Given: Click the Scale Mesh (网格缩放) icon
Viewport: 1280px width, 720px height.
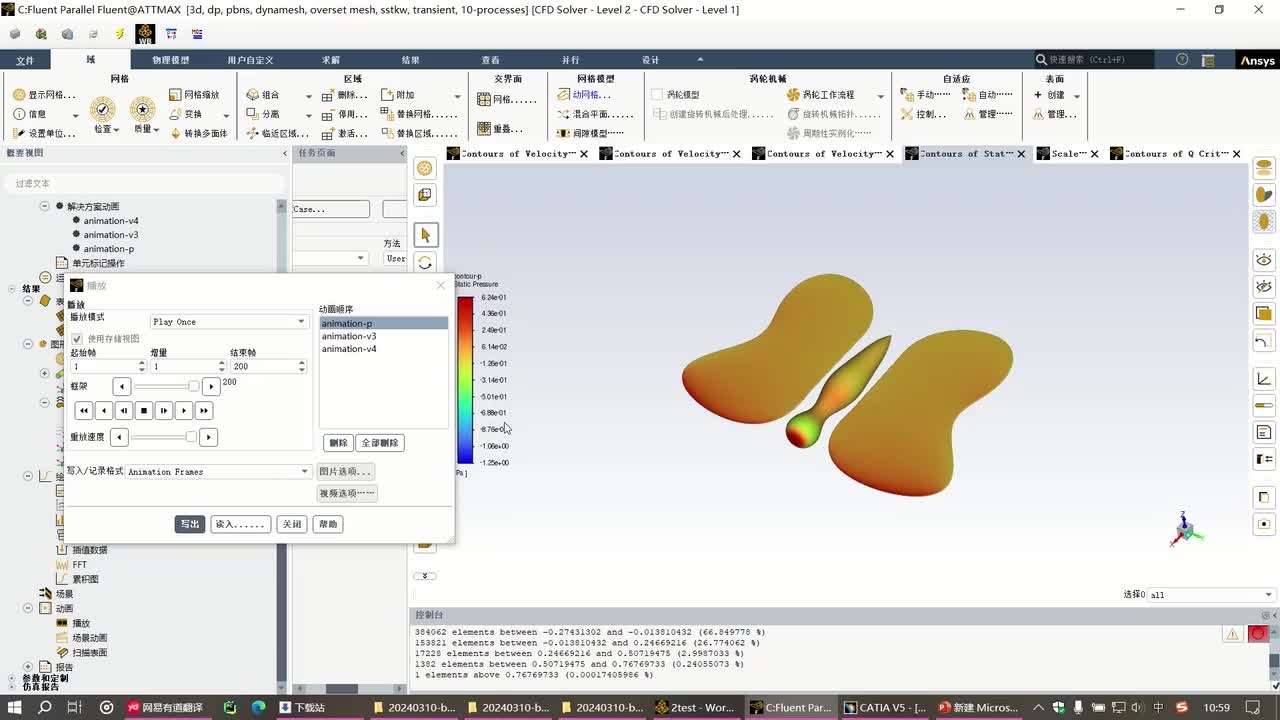Looking at the screenshot, I should (x=174, y=95).
